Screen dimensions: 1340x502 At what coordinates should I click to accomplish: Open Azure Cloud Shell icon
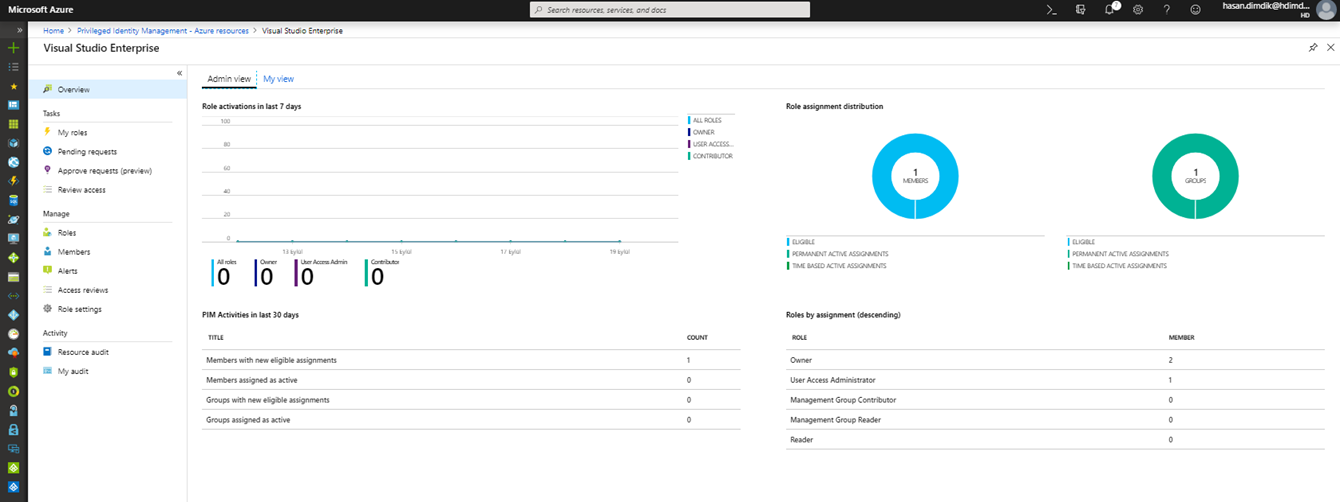click(x=1051, y=9)
